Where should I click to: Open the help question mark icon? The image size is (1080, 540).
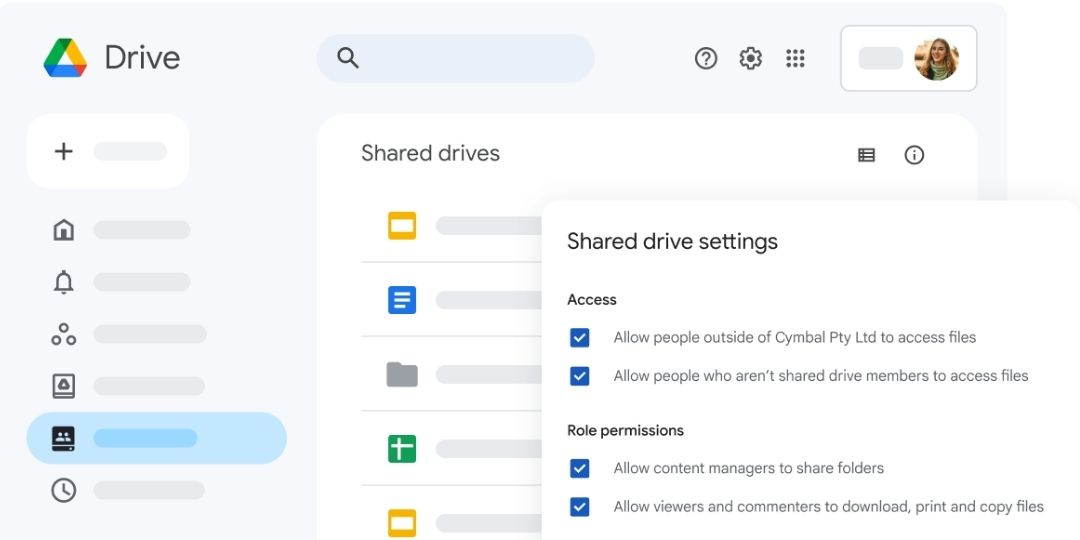[x=706, y=59]
